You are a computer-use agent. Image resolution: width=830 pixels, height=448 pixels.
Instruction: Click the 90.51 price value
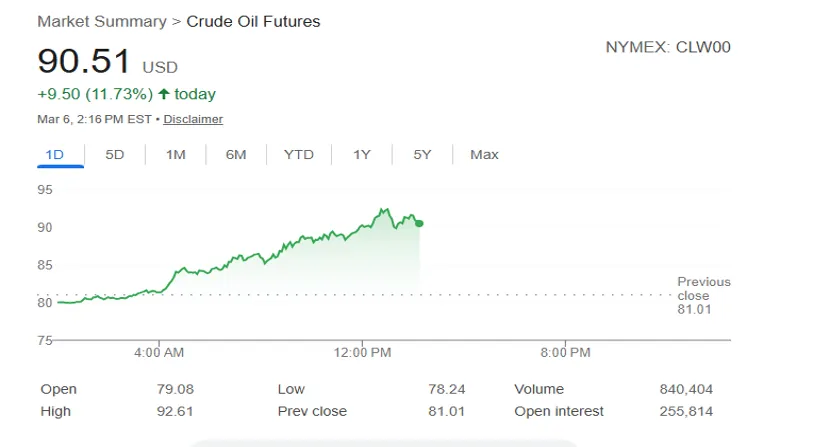point(84,62)
